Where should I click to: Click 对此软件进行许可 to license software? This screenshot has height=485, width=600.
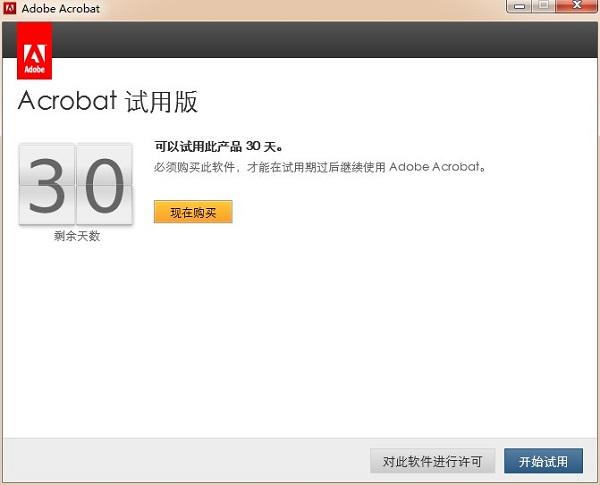(432, 461)
